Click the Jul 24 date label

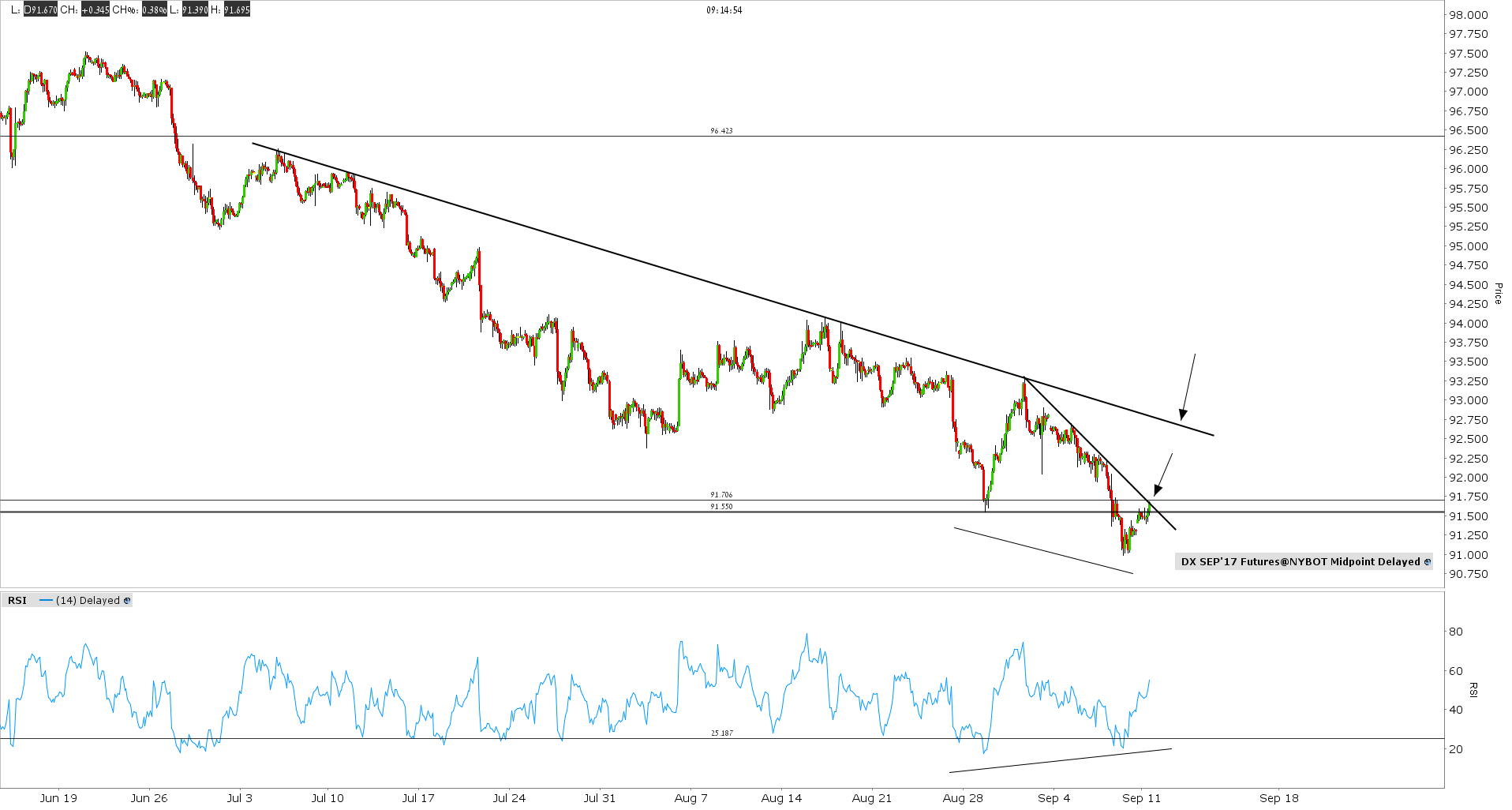point(509,798)
